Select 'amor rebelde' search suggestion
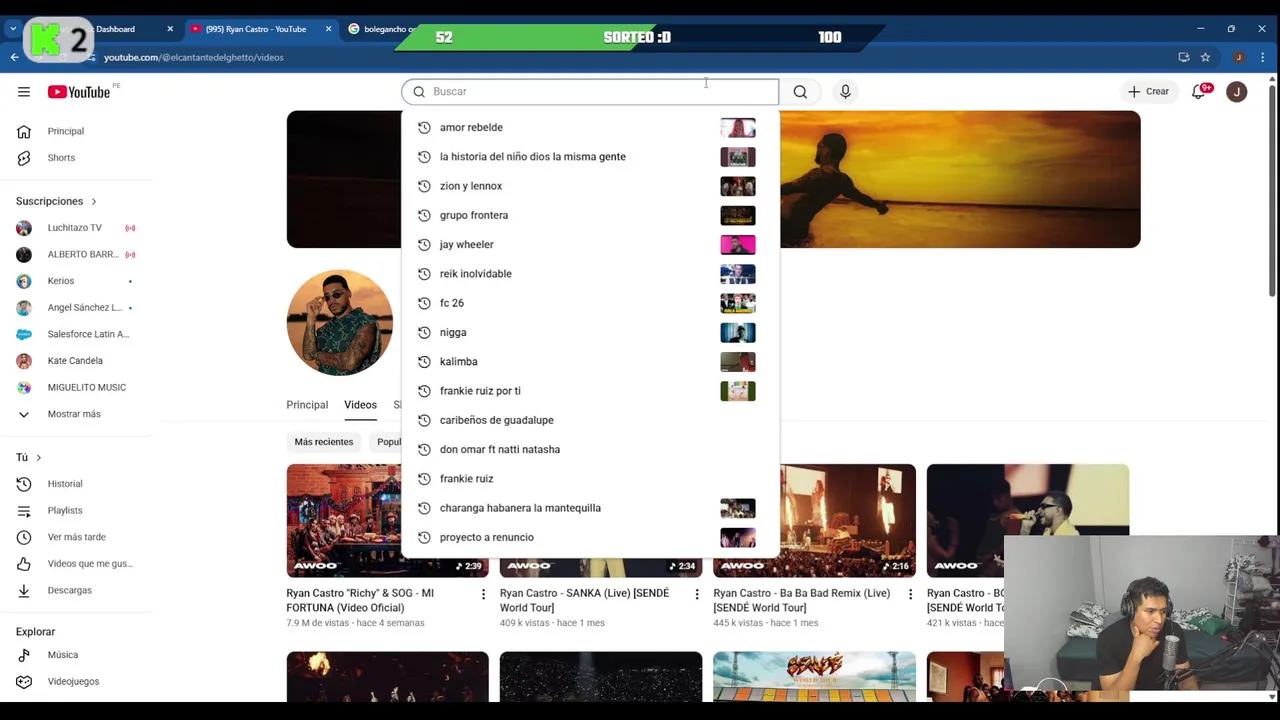Image resolution: width=1280 pixels, height=720 pixels. (590, 127)
